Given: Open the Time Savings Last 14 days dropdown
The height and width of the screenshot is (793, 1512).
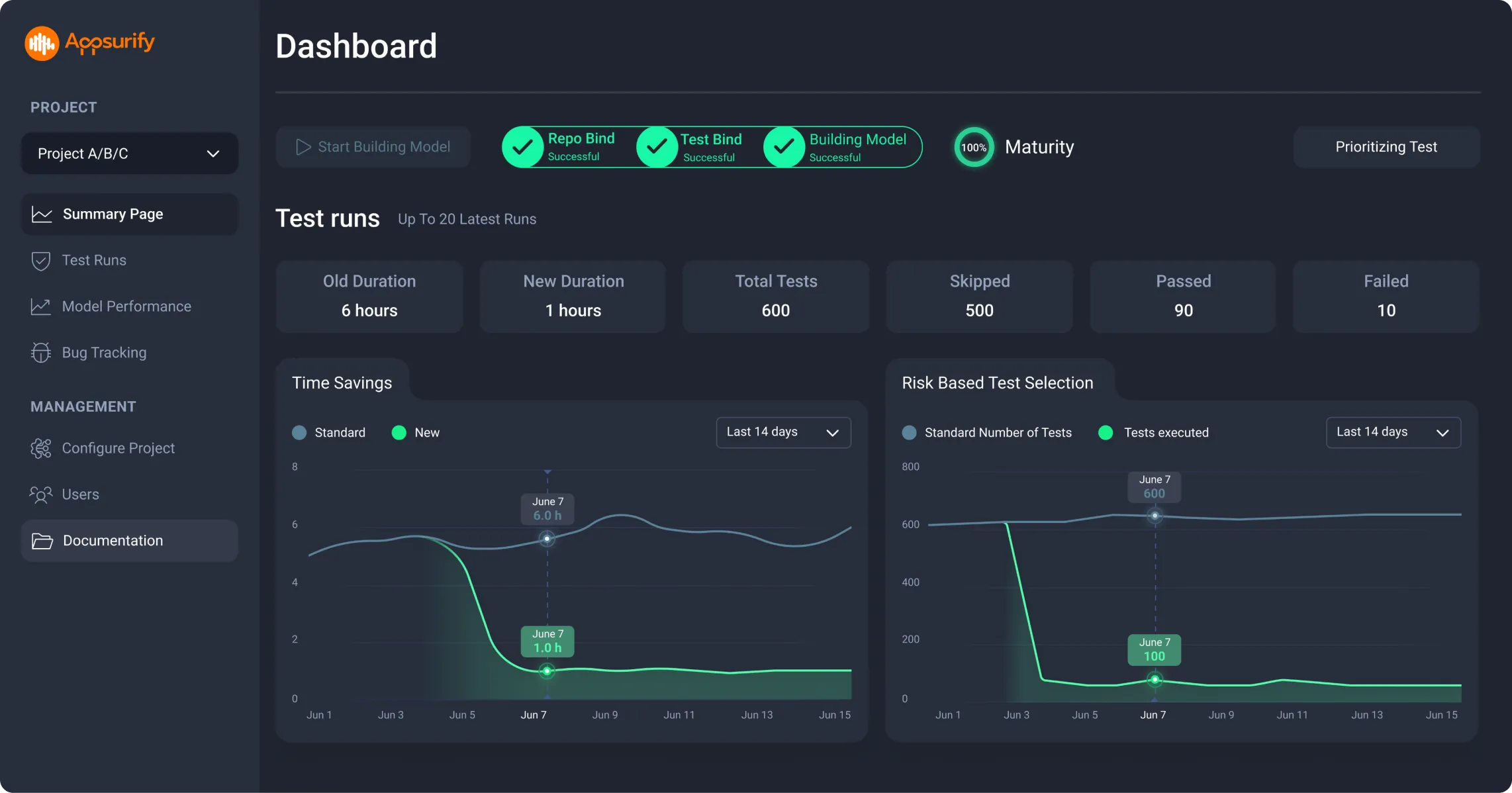Looking at the screenshot, I should [x=783, y=432].
